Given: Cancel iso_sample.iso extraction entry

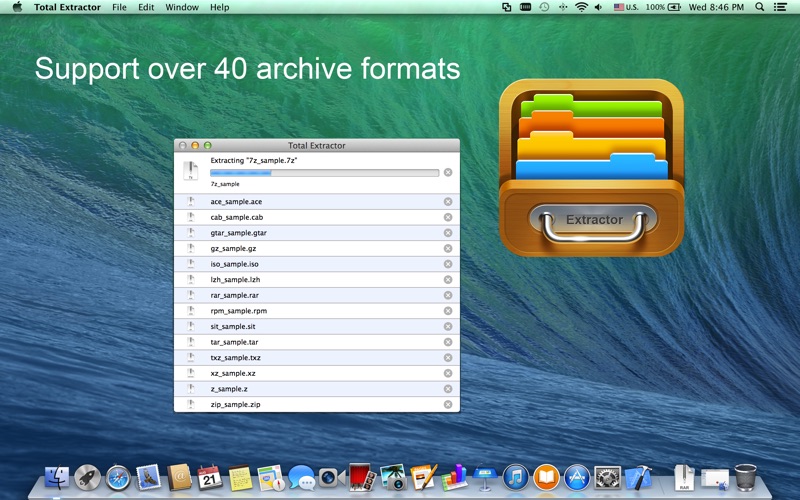Looking at the screenshot, I should click(448, 264).
